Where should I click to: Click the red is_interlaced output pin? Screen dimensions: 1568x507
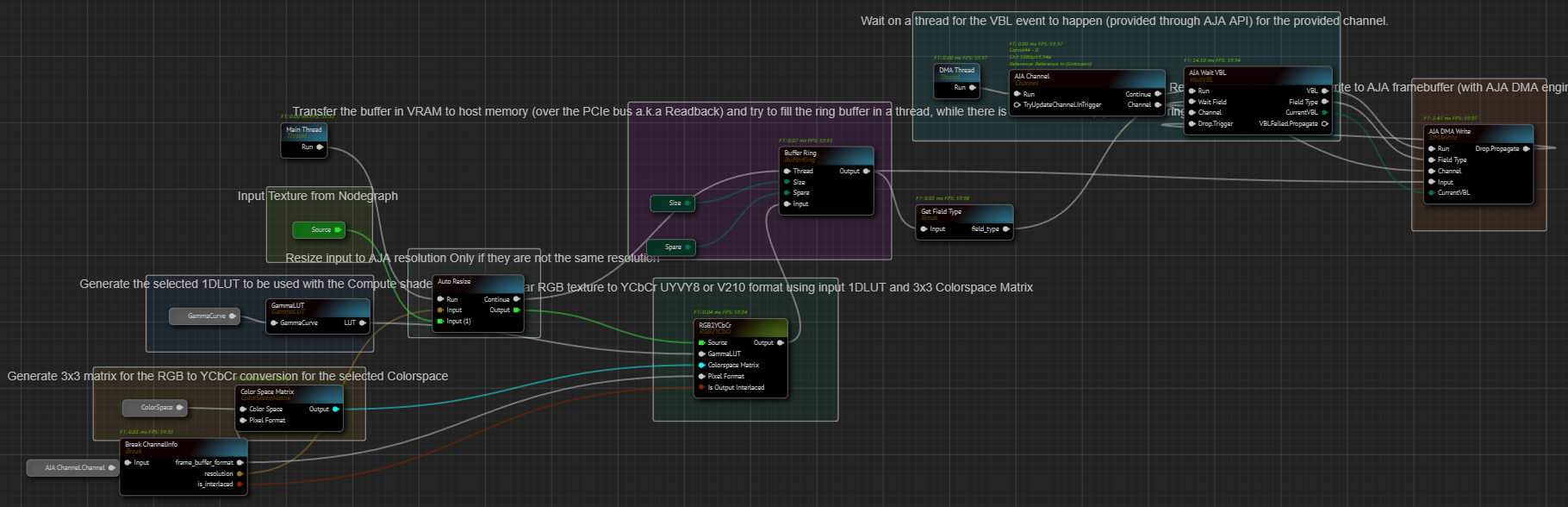click(x=240, y=485)
